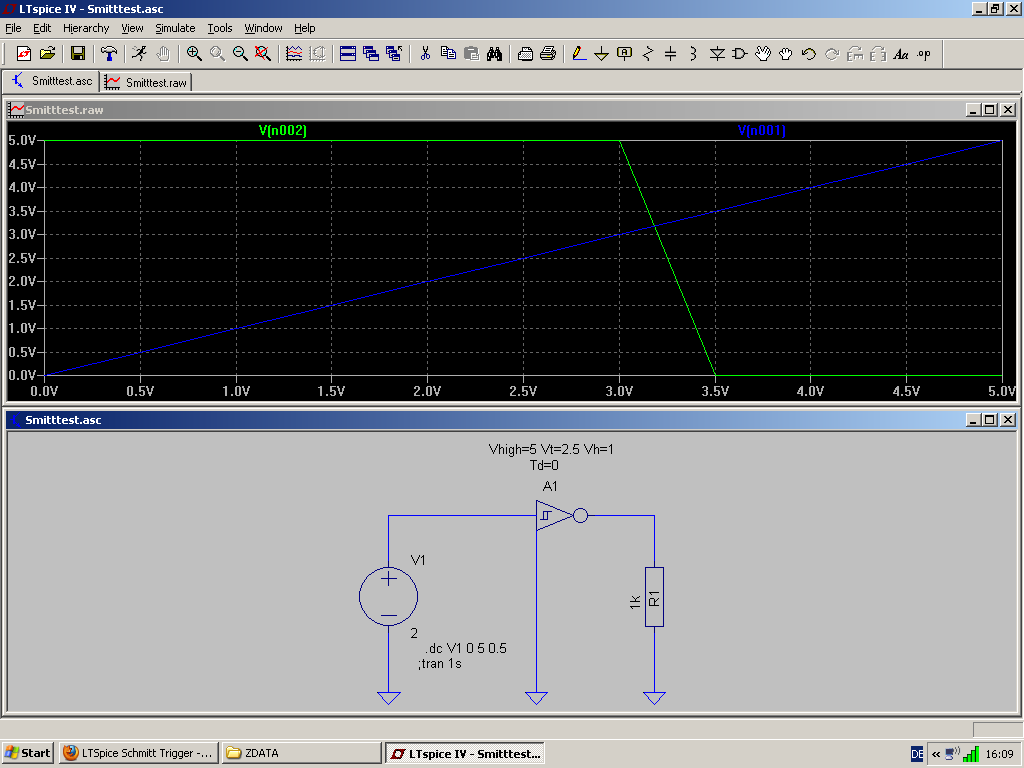Choose the Diode component tool

point(716,54)
